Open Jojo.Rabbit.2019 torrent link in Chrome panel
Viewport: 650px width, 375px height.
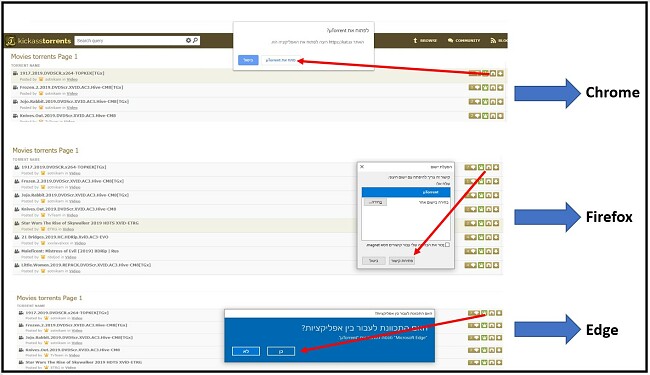(x=74, y=102)
